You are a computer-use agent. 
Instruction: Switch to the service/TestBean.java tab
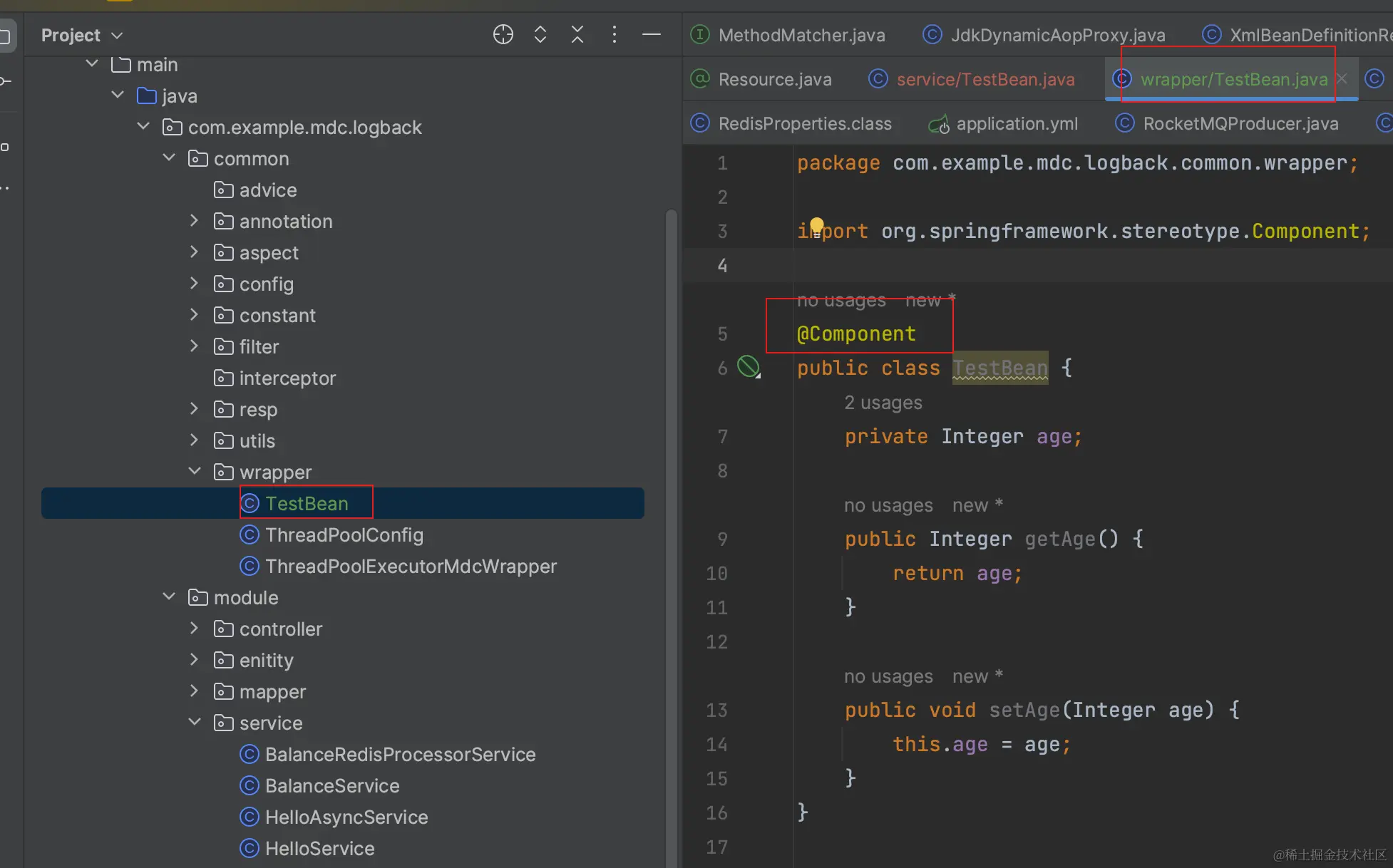[x=985, y=79]
